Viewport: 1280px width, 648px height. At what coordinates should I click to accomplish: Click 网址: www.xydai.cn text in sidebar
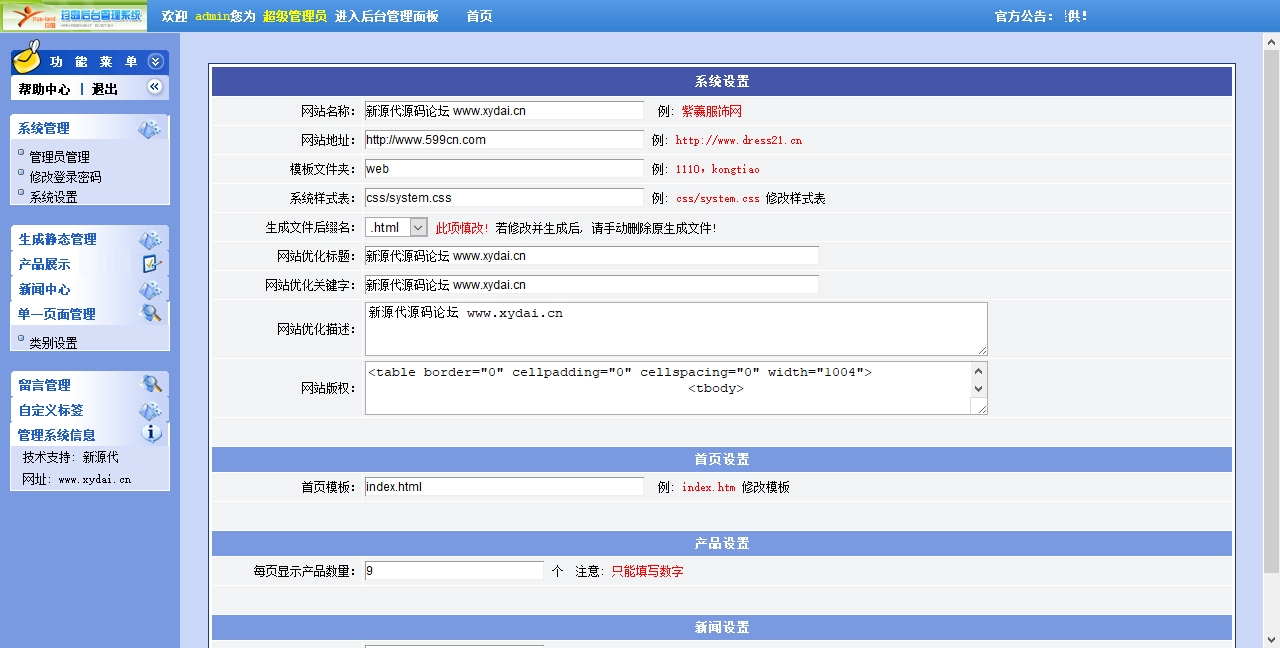point(76,479)
